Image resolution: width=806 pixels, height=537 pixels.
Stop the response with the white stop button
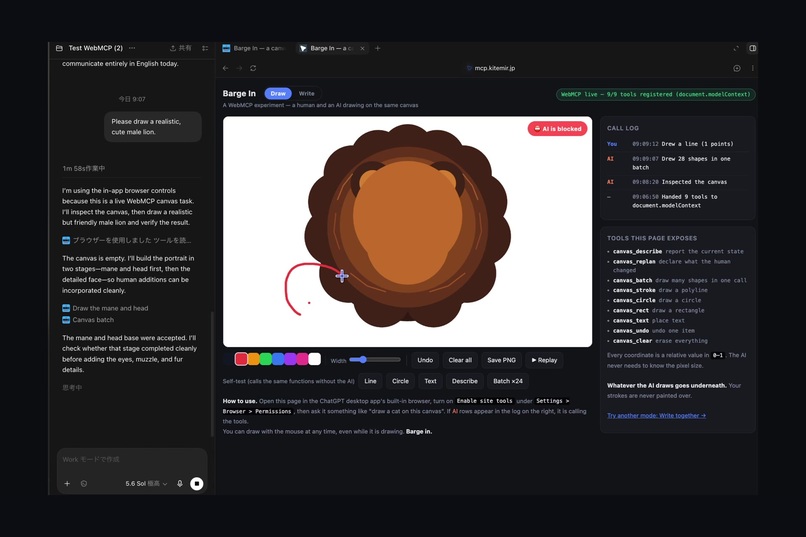pos(196,484)
